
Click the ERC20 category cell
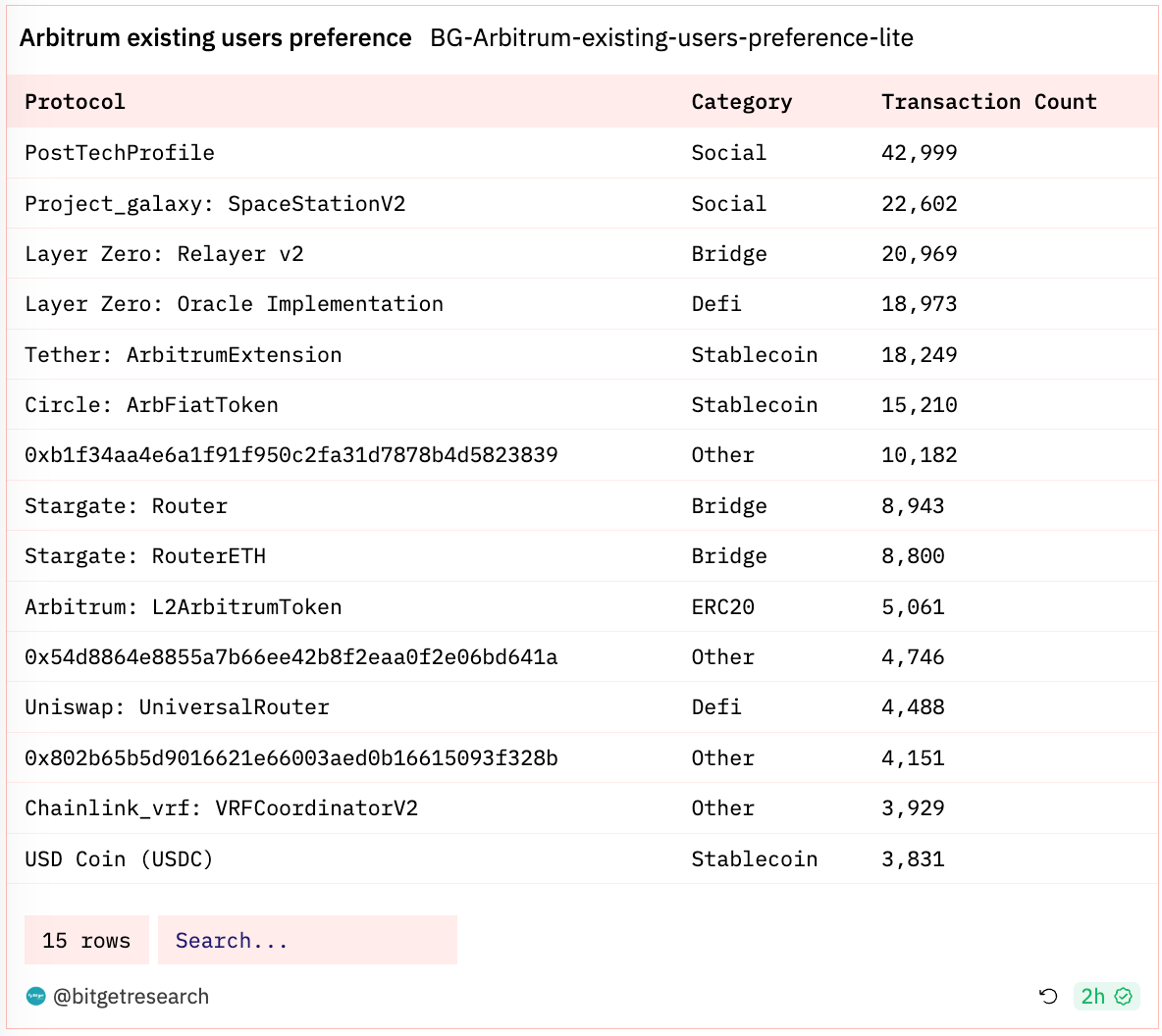point(722,607)
